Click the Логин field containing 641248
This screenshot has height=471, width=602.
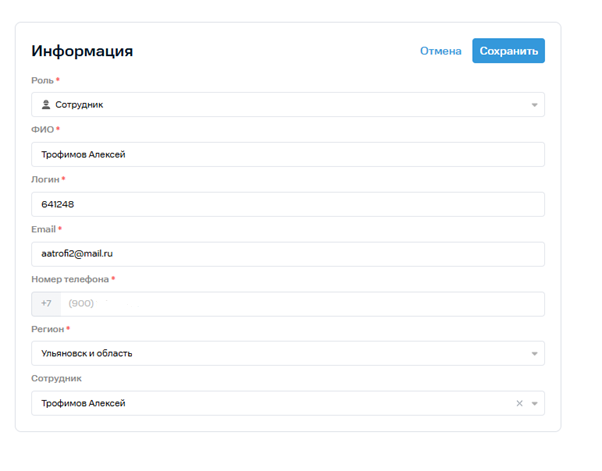287,204
